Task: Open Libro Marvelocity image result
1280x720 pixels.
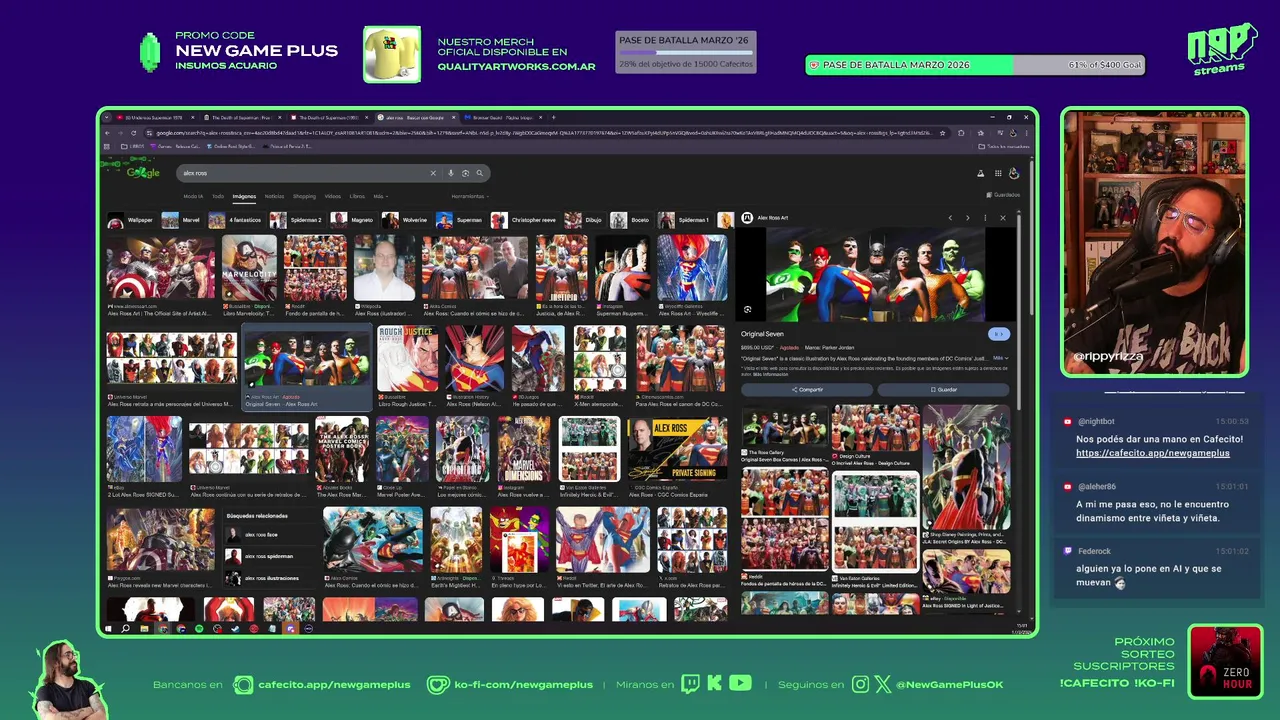Action: pos(249,276)
